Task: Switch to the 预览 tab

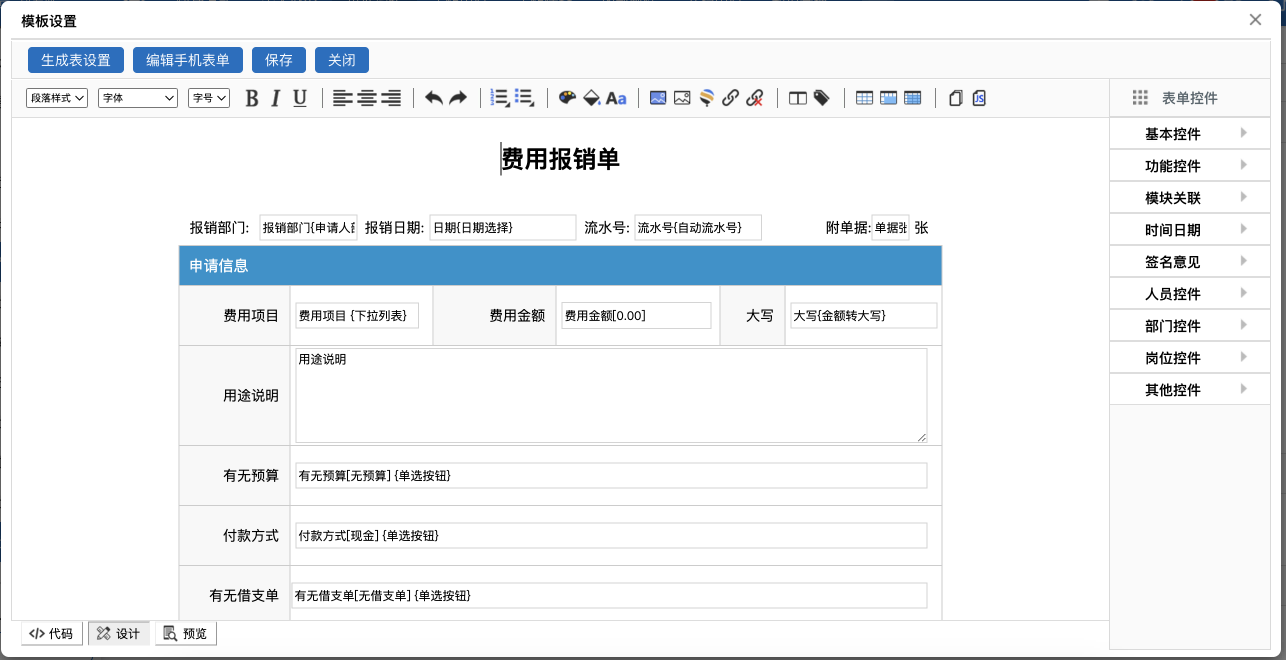Action: click(x=185, y=633)
